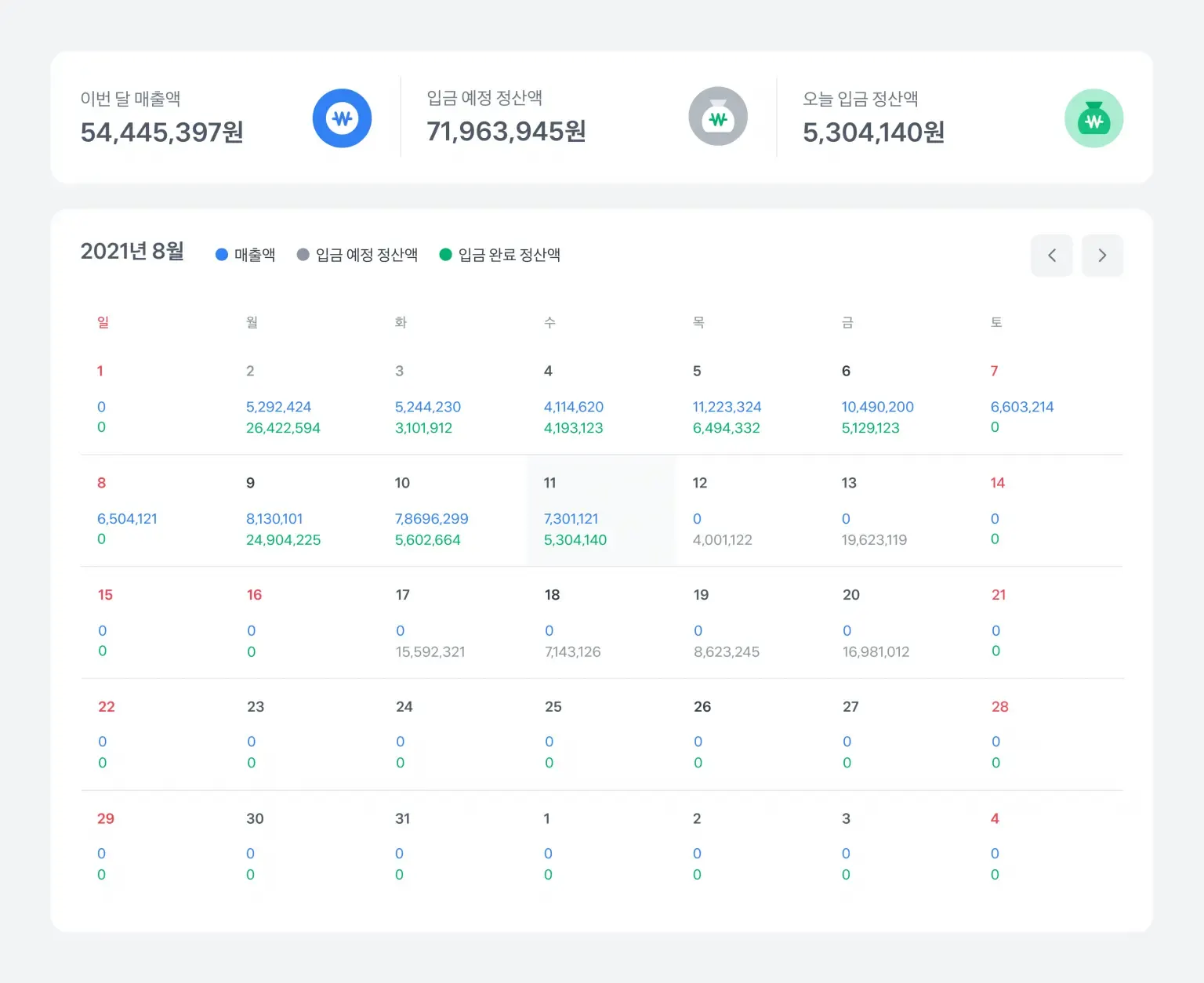Click pending settlement 7,143,126

point(572,652)
